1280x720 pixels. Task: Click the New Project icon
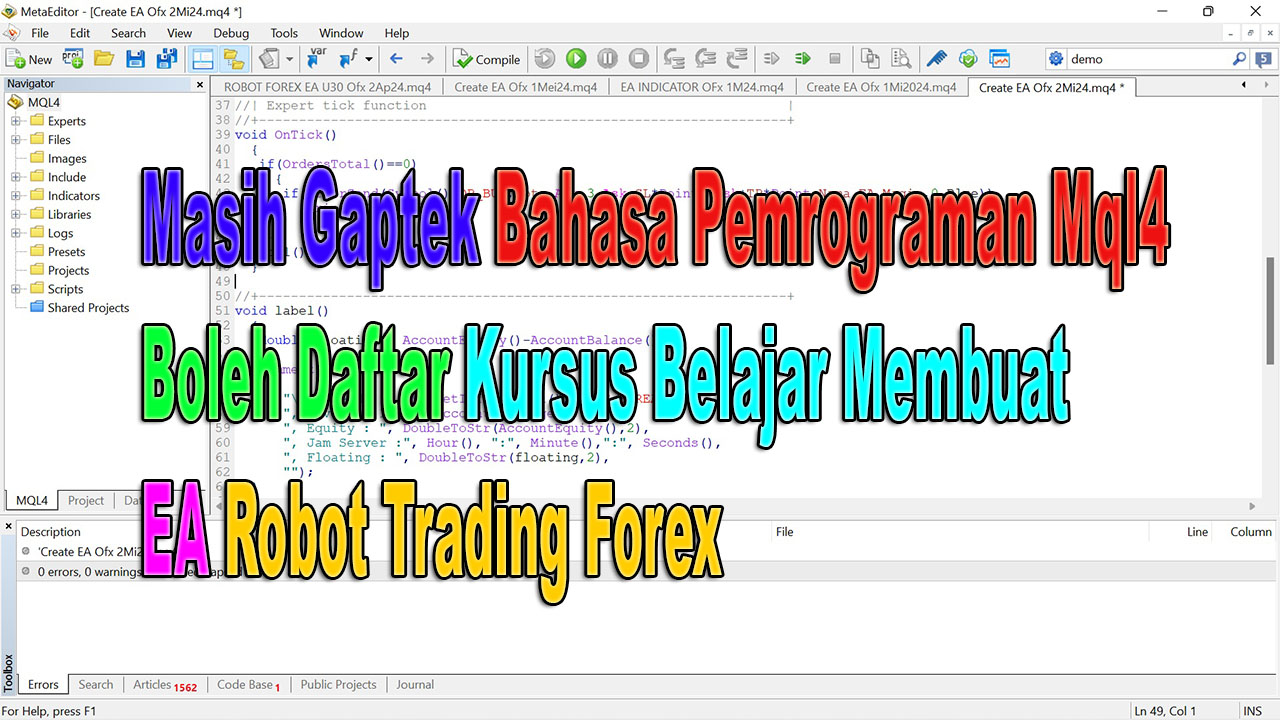click(x=72, y=59)
